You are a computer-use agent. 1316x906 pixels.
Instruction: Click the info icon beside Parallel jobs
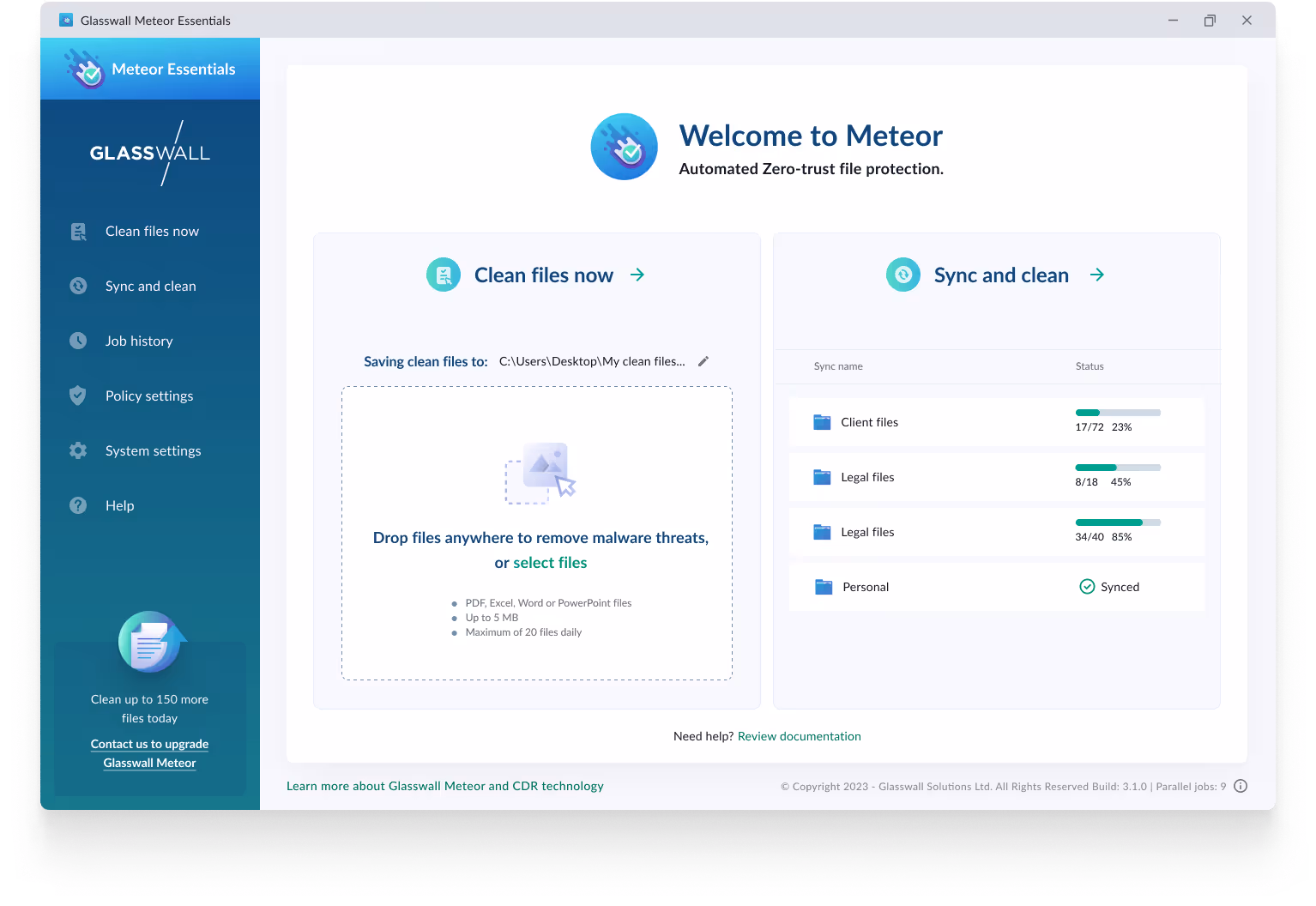(1241, 786)
